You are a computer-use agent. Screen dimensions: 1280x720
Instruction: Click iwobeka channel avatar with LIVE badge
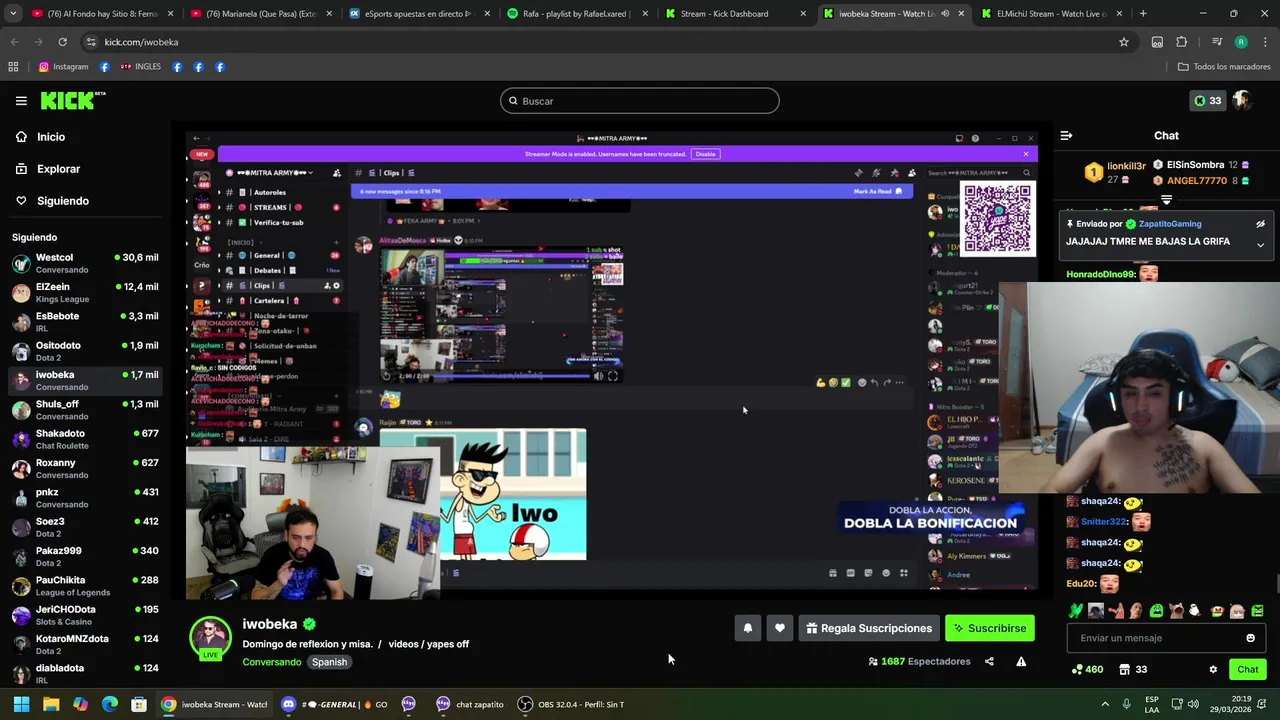click(x=210, y=637)
